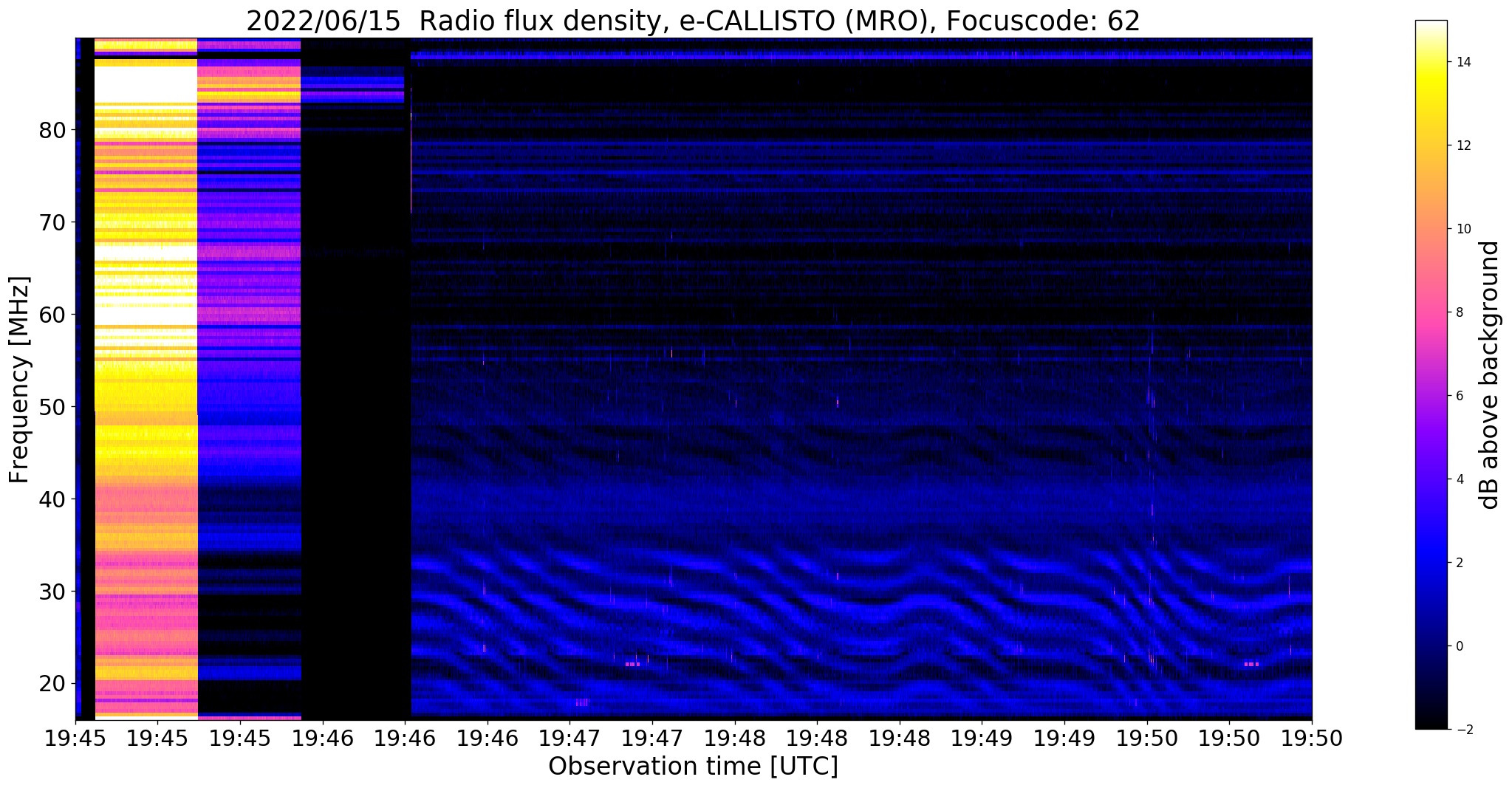Viewport: 1512px width, 788px height.
Task: Select the date '2022/06/15' in the title
Action: (324, 21)
